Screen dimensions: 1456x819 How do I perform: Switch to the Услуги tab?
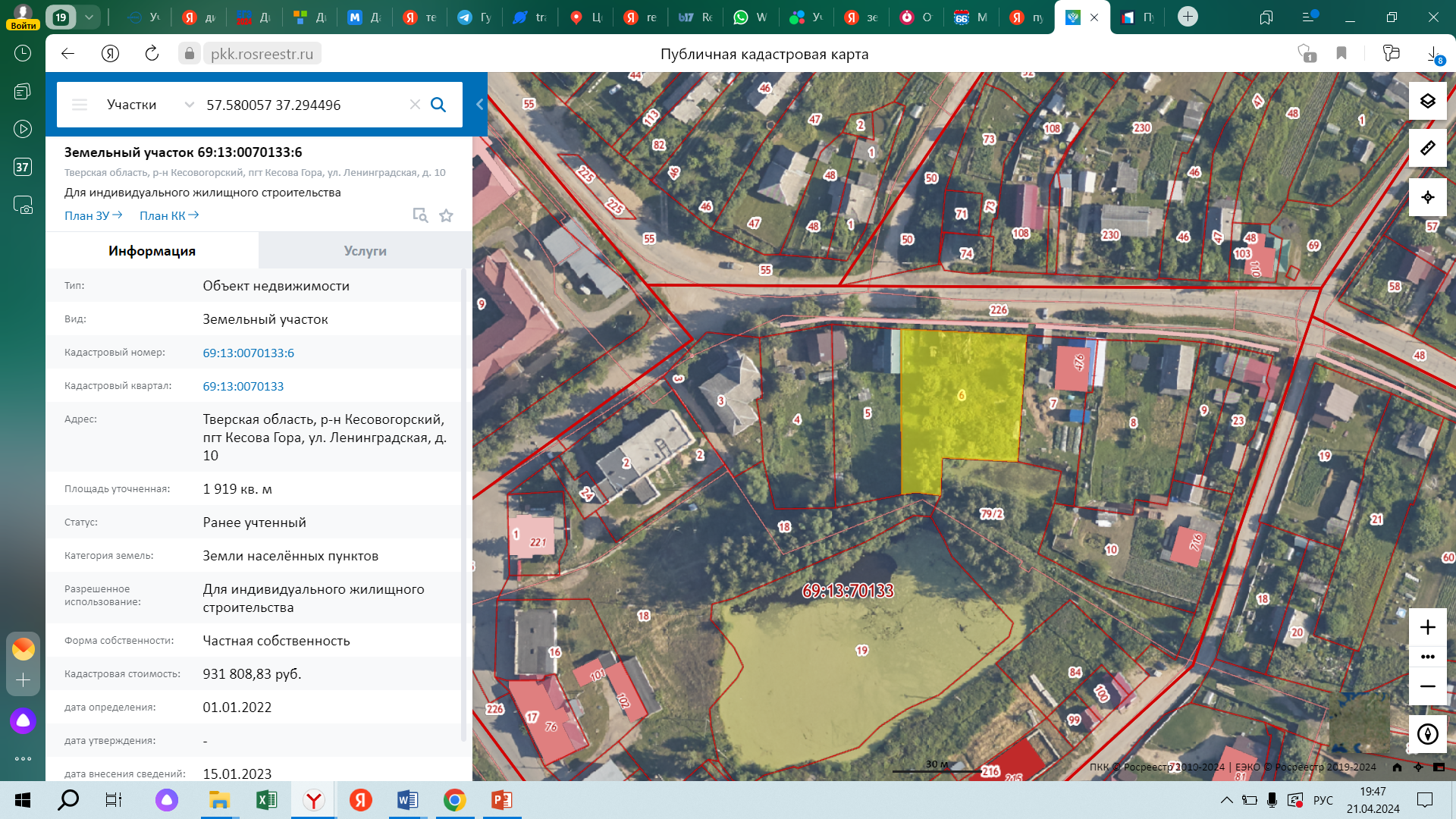click(x=365, y=251)
